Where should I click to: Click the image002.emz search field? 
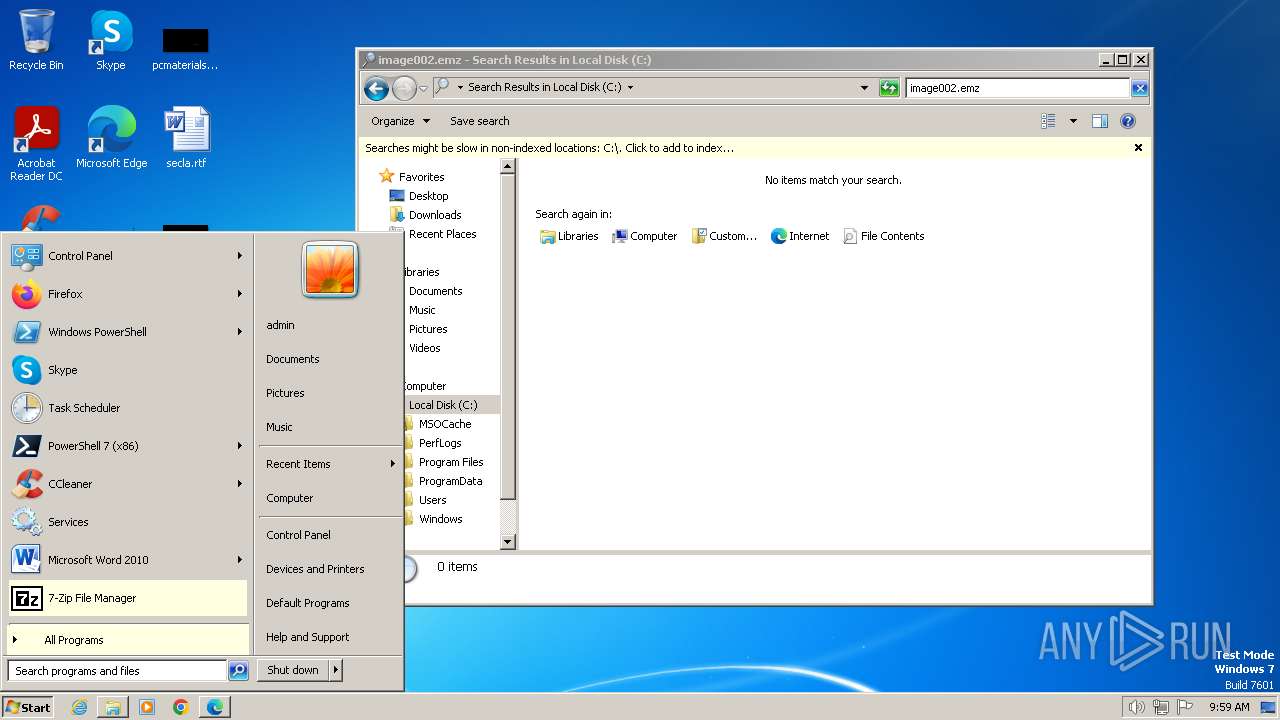pos(1017,88)
